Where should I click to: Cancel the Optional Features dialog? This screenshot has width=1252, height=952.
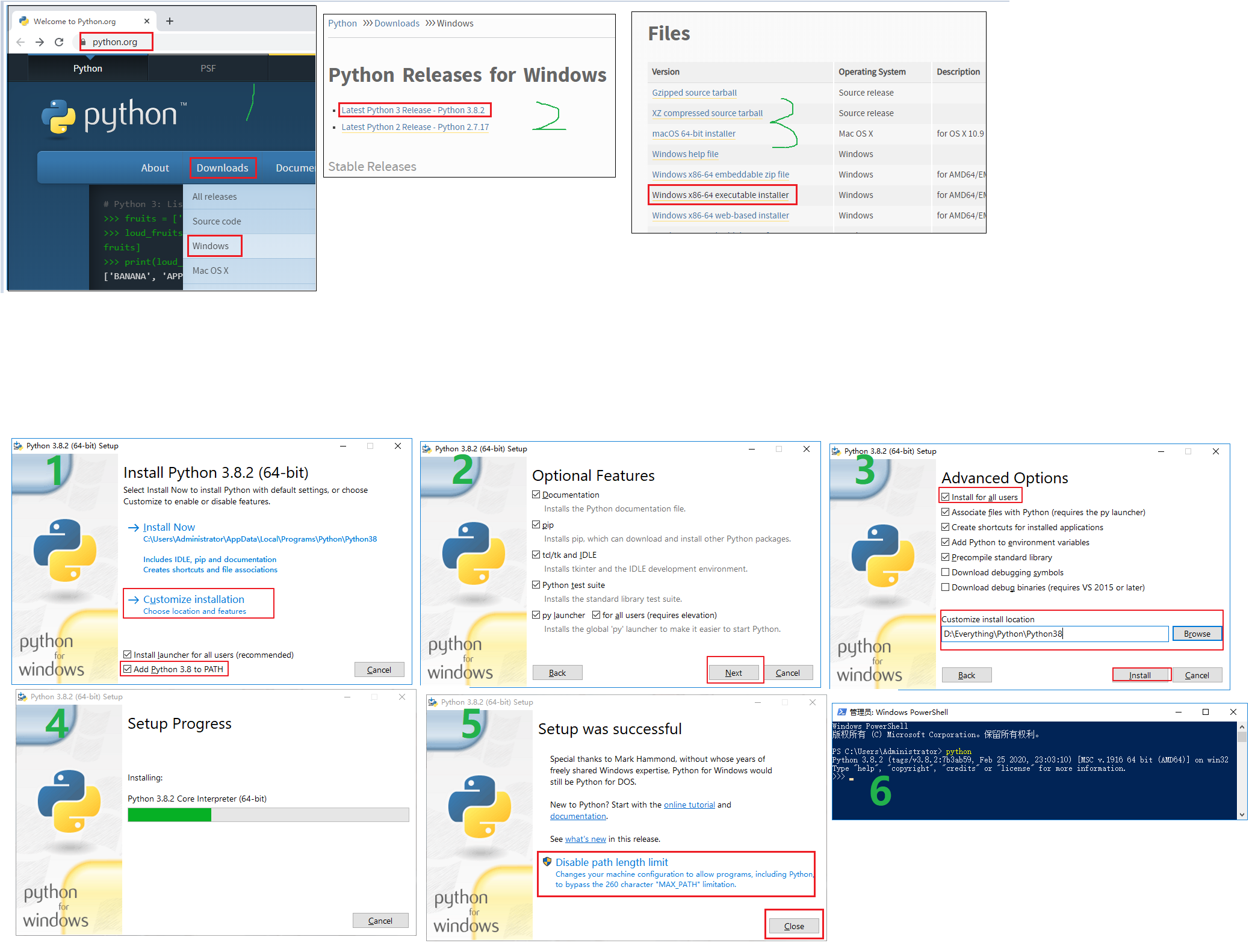(788, 673)
